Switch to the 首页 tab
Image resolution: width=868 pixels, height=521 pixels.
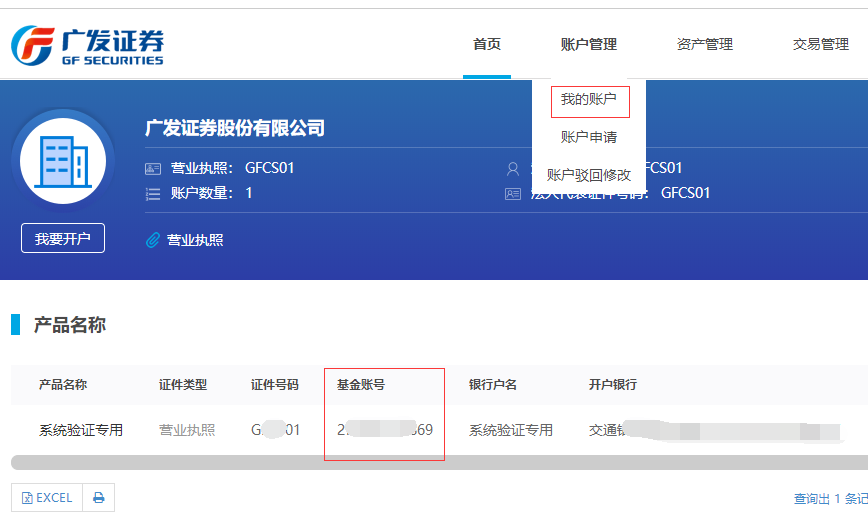coord(487,44)
